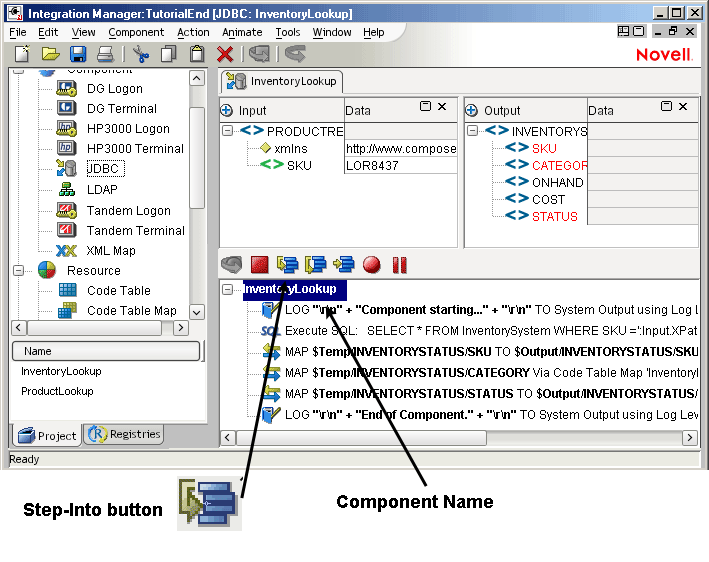
Task: Switch to the Project tab
Action: (x=47, y=435)
